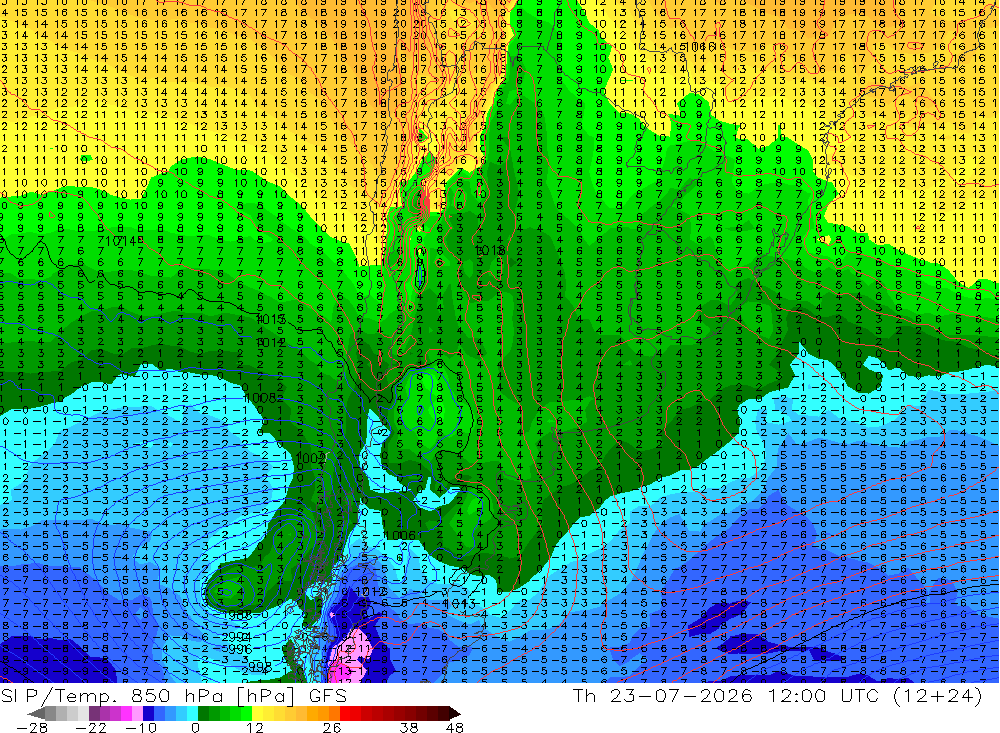The width and height of the screenshot is (1000, 733).
Task: Click the 994 isobar label
Action: tap(239, 637)
